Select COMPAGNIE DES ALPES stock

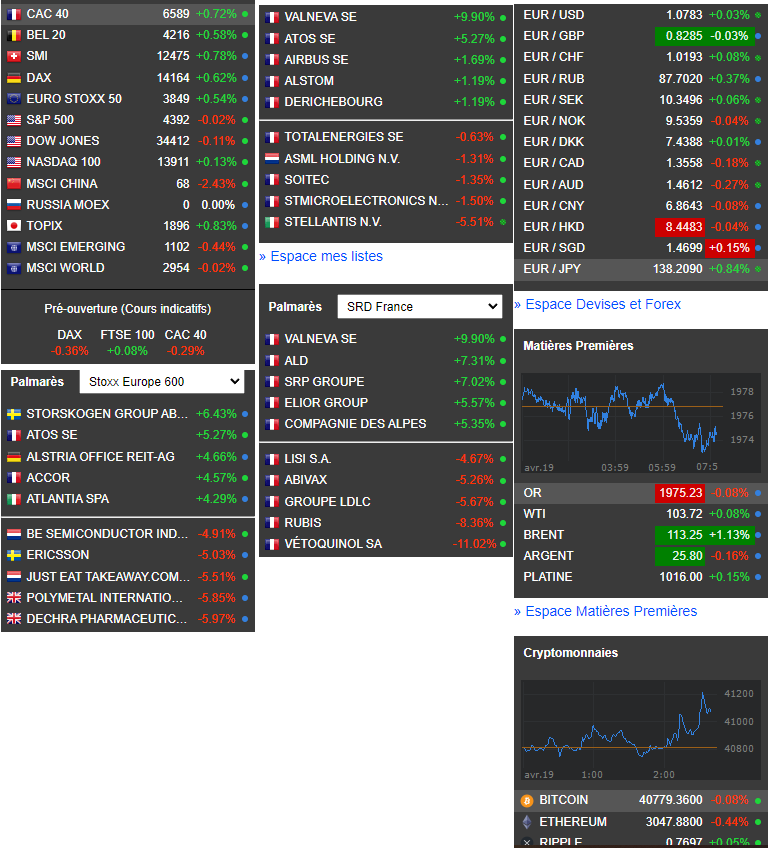click(x=386, y=424)
